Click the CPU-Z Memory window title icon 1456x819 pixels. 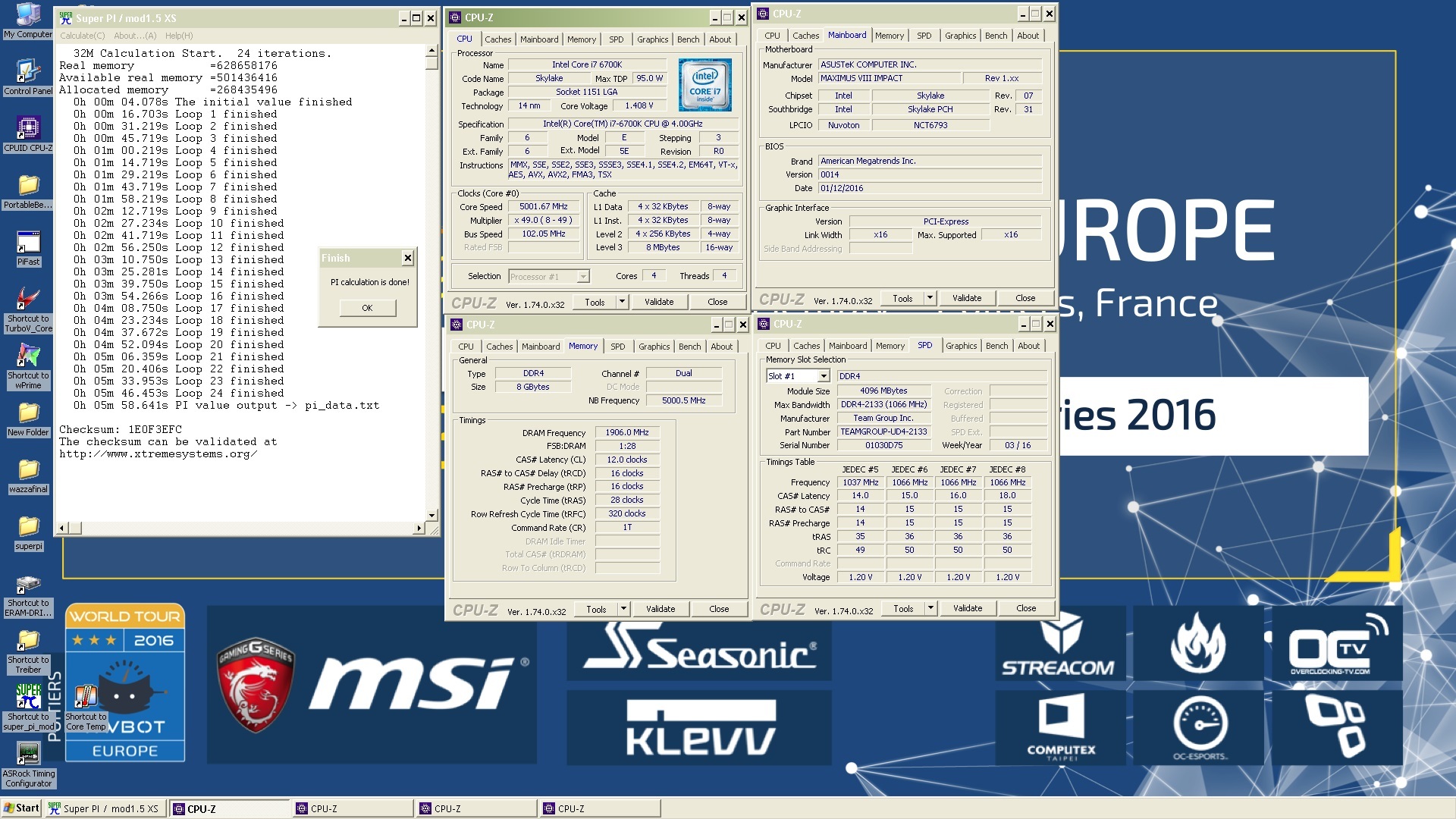[x=457, y=325]
